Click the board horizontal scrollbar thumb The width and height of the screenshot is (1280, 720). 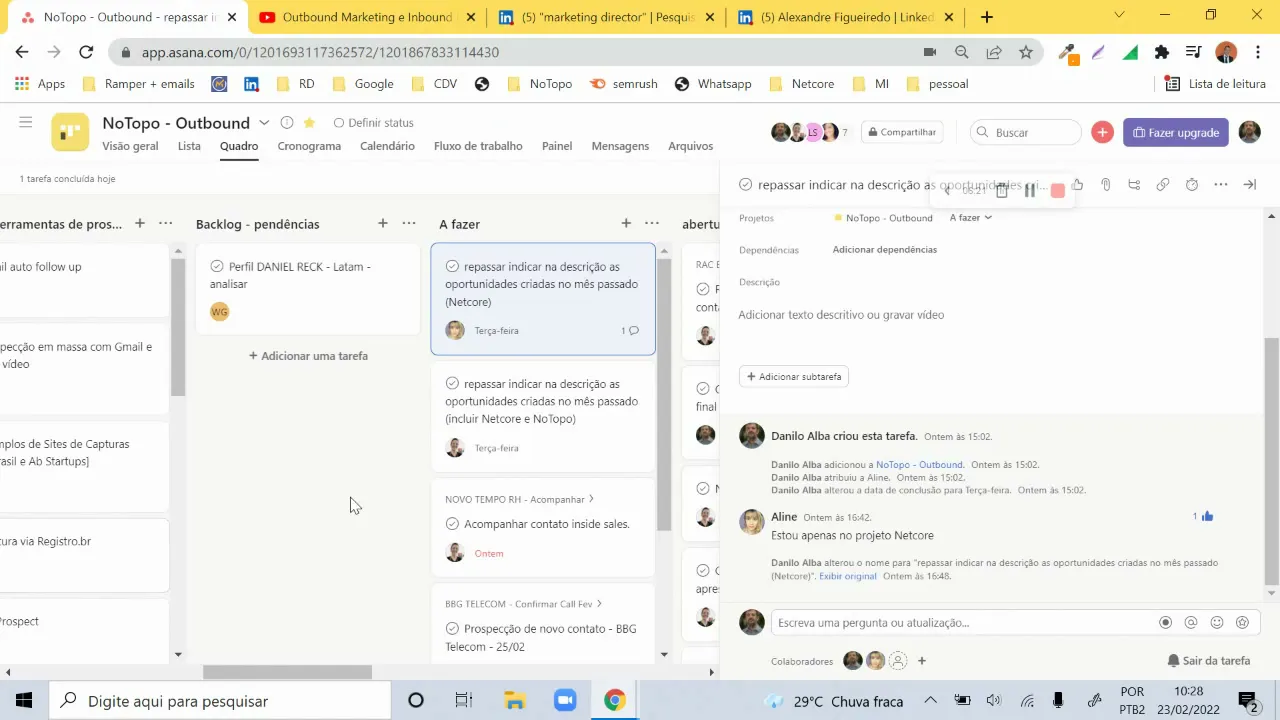click(x=287, y=673)
